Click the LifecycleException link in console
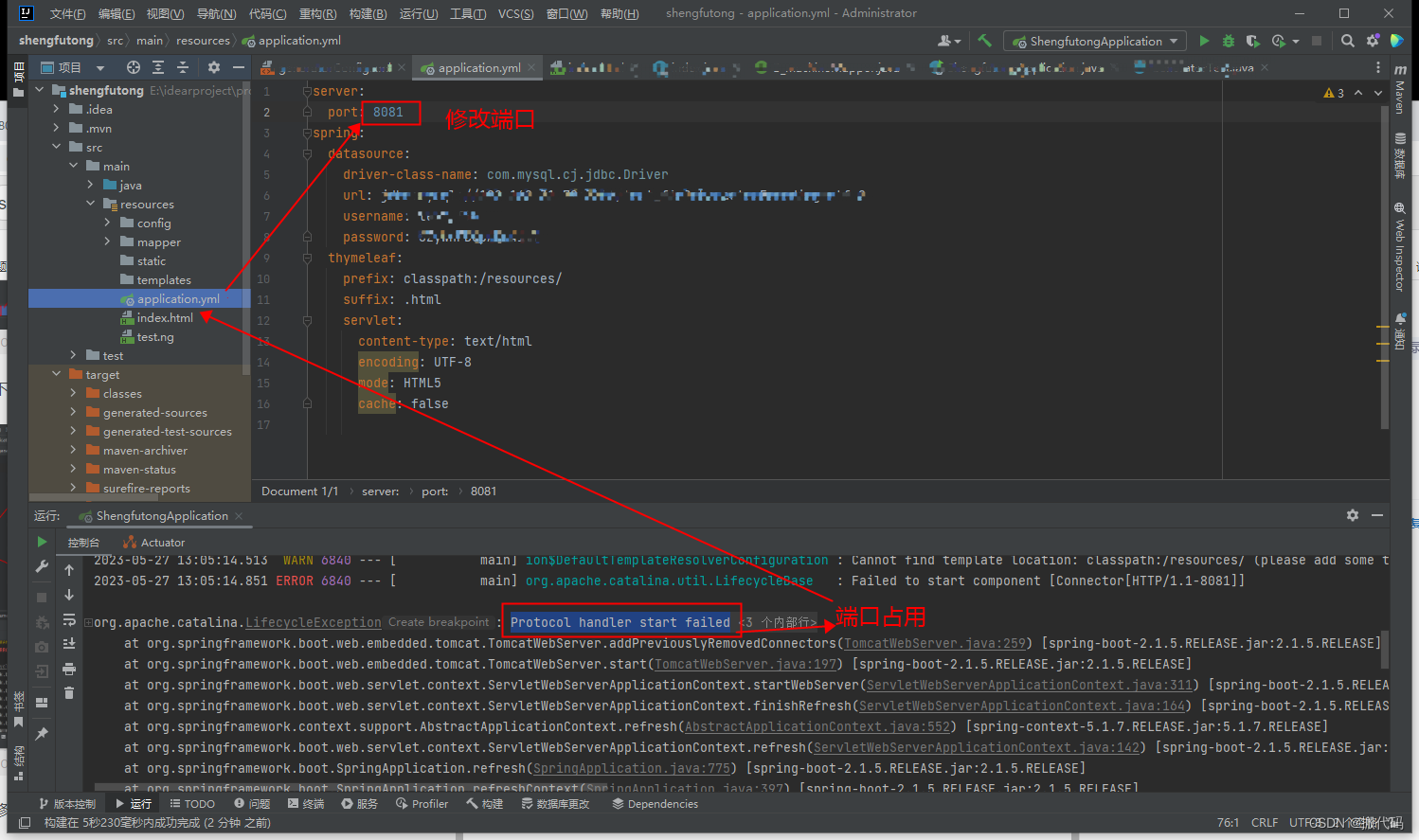The image size is (1419, 840). pos(314,622)
